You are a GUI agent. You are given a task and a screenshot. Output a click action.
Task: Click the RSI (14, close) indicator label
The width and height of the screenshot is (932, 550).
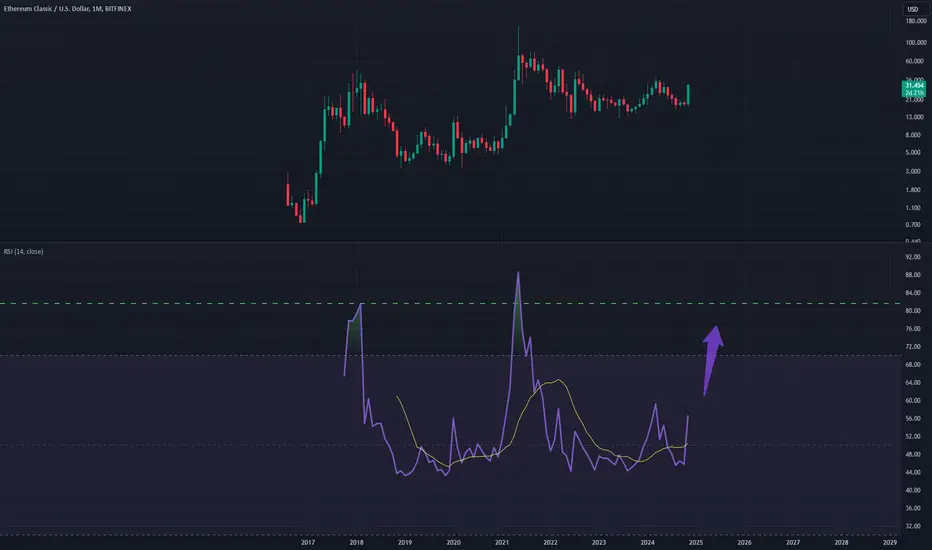point(23,252)
